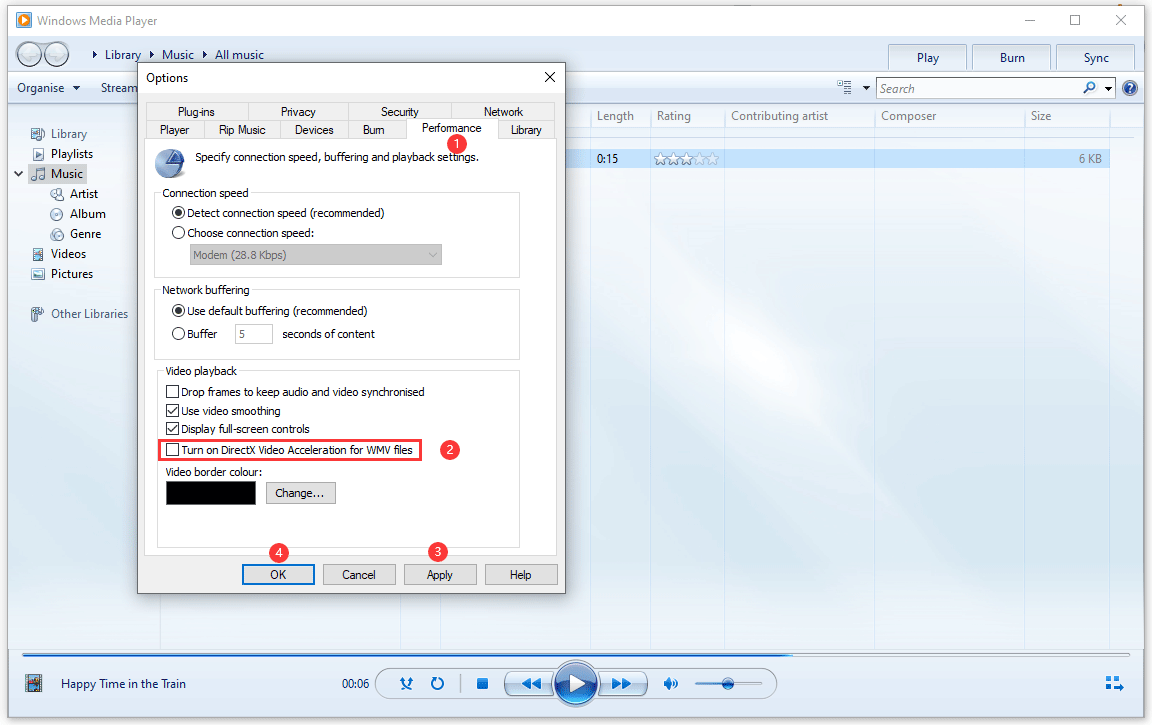Select the Buffer seconds radio button
Screen dimensions: 1152x725
(x=178, y=333)
